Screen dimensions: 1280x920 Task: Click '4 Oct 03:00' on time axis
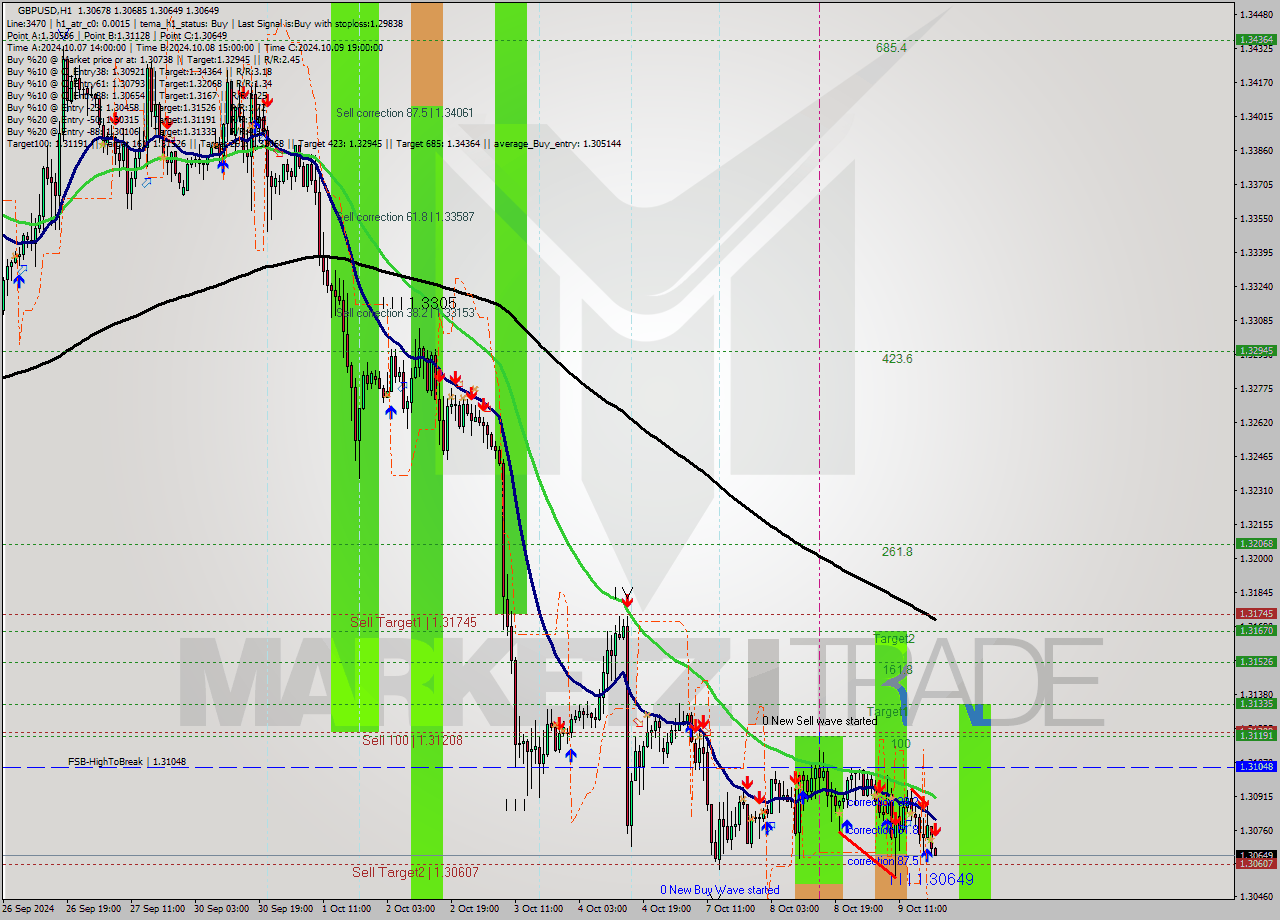click(604, 909)
